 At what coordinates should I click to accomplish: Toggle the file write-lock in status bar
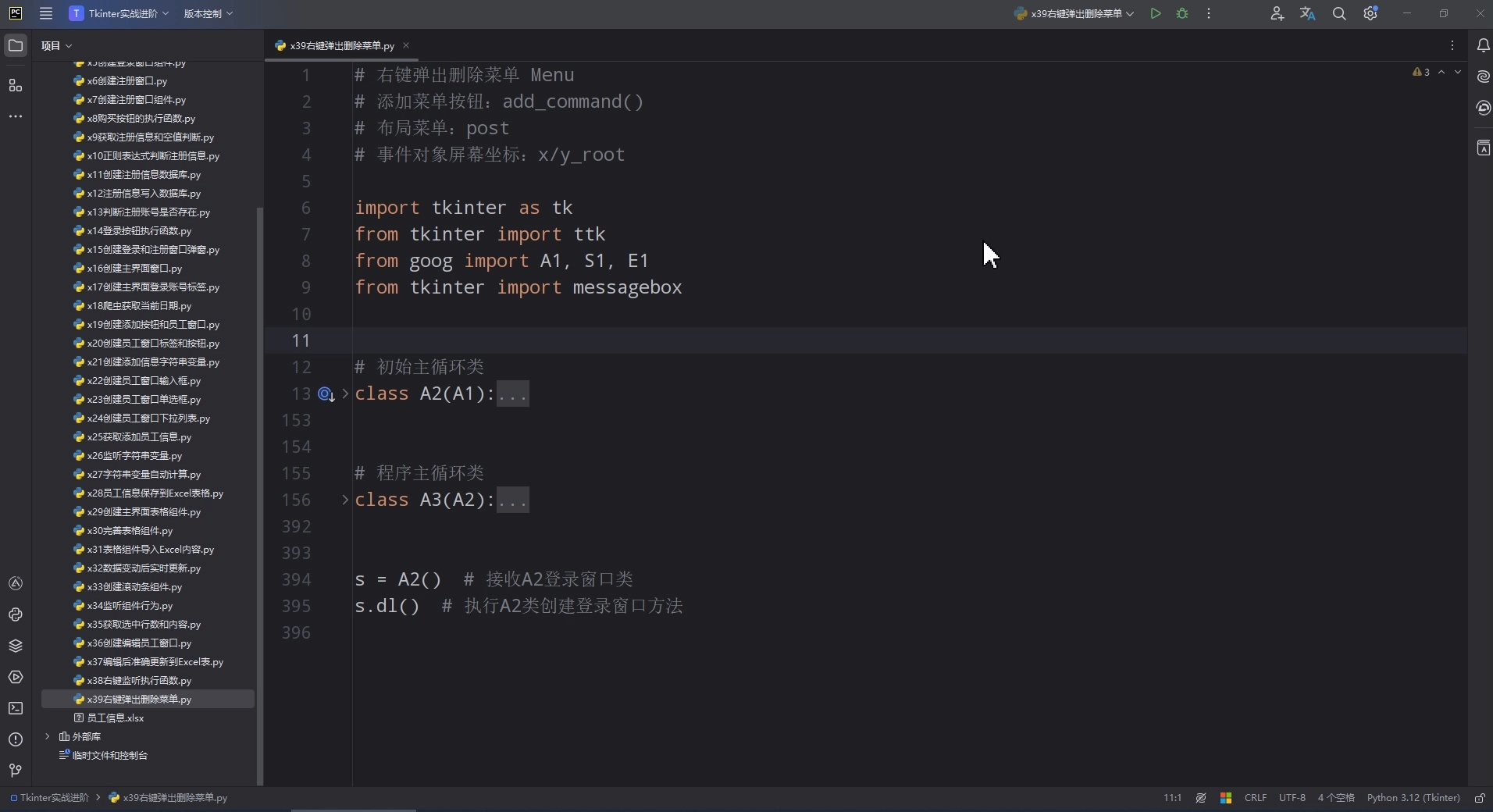1481,798
